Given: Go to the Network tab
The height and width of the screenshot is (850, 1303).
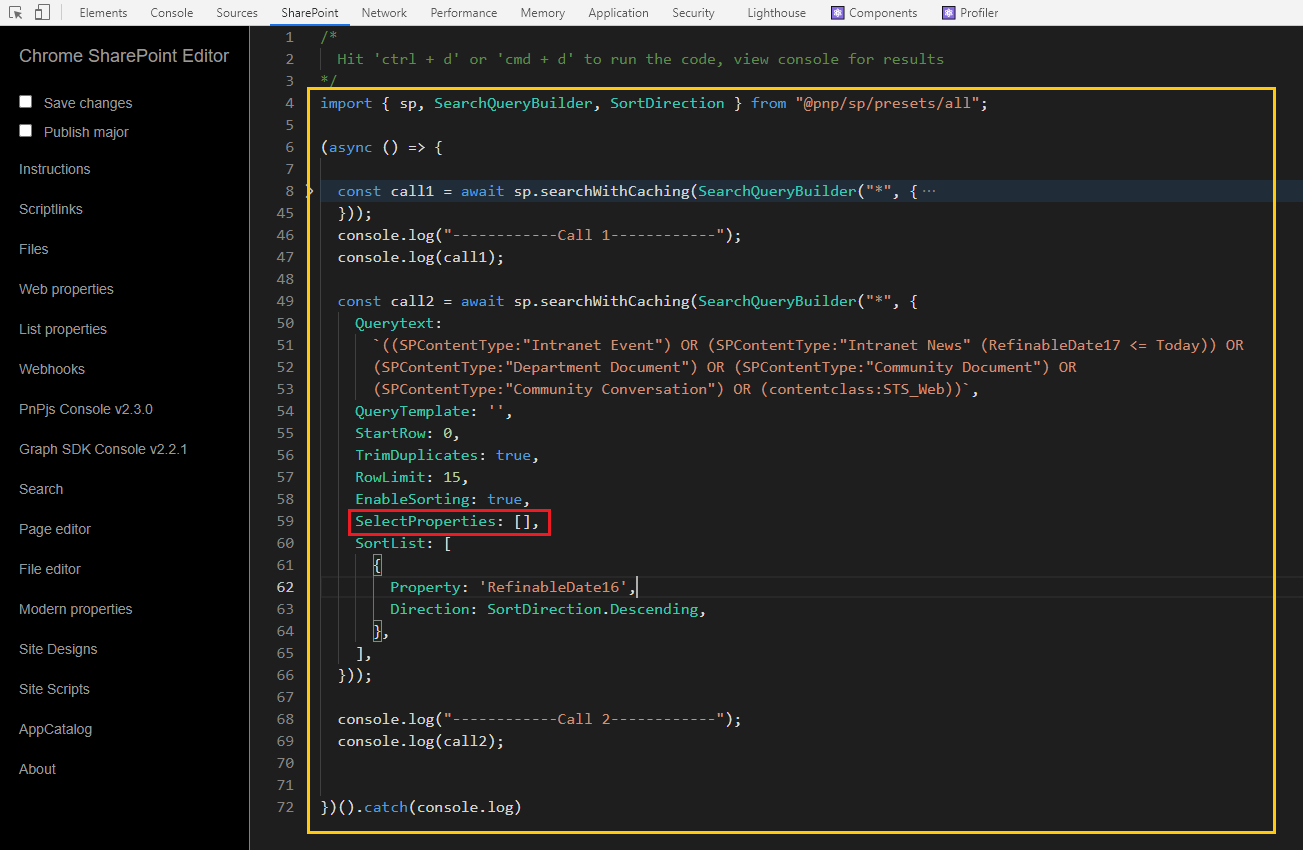Looking at the screenshot, I should pyautogui.click(x=384, y=13).
